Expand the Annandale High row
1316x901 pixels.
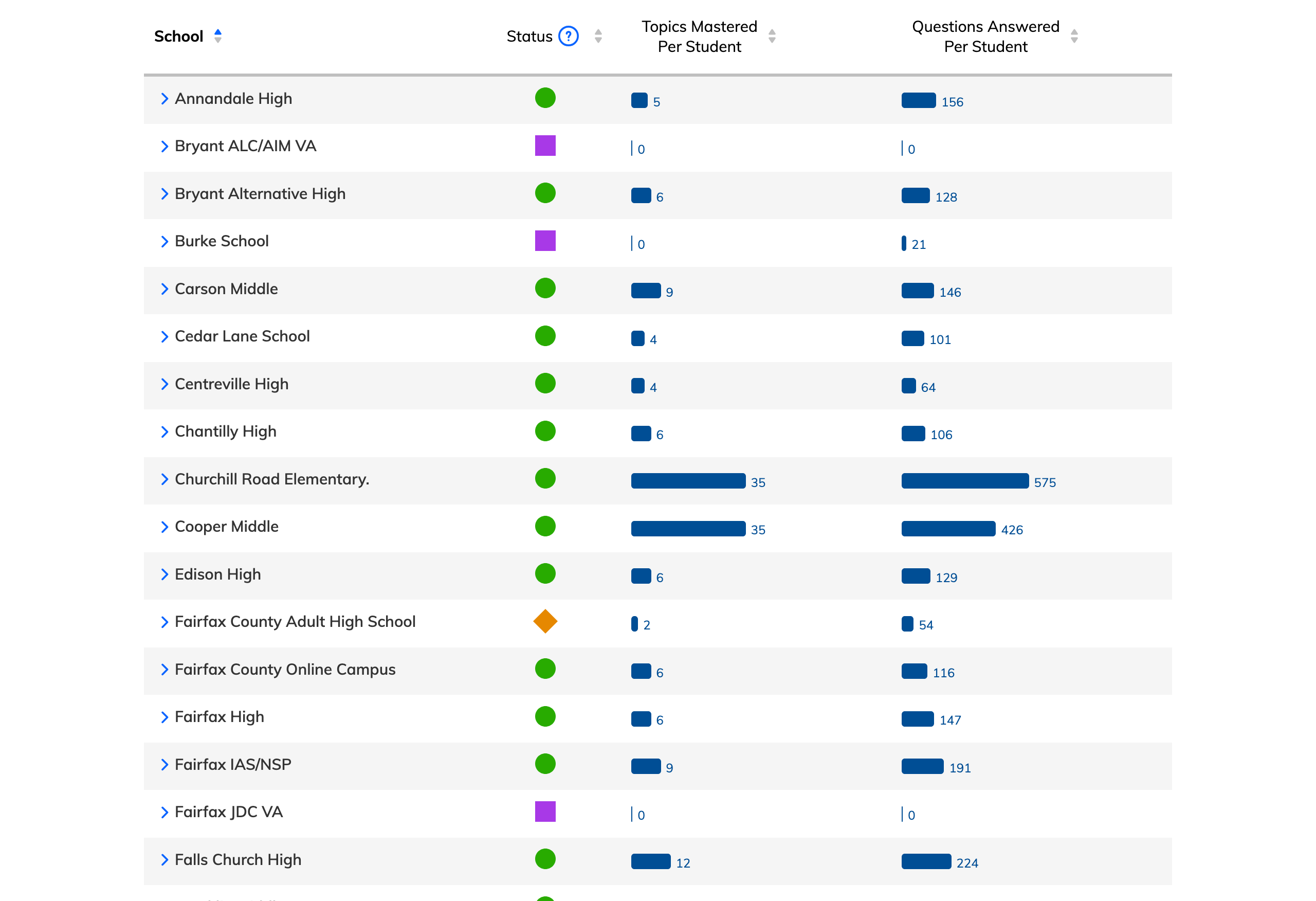tap(165, 99)
